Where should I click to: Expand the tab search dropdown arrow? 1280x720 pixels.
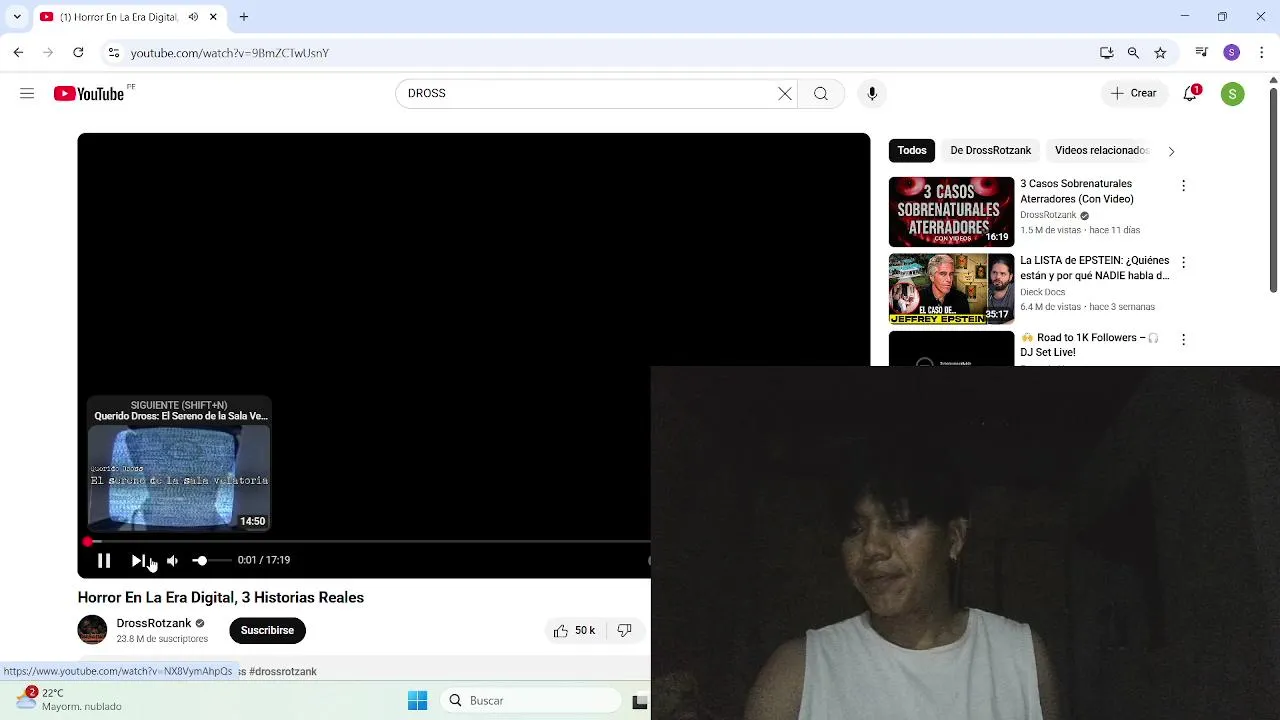click(17, 17)
